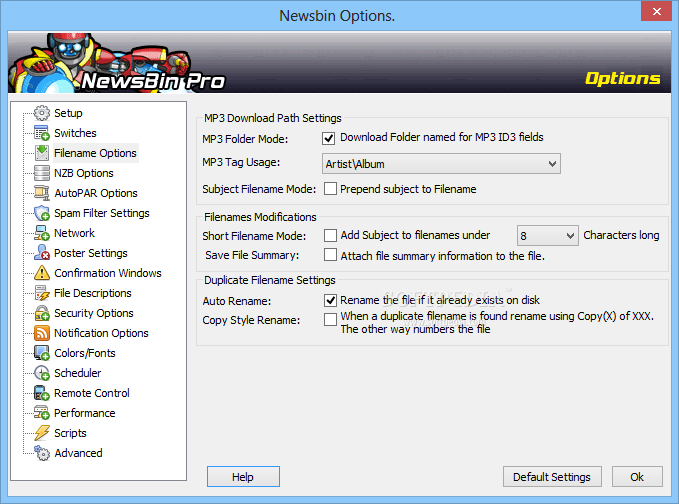This screenshot has height=504, width=679.
Task: Click the Advanced gears icon
Action: click(x=42, y=453)
